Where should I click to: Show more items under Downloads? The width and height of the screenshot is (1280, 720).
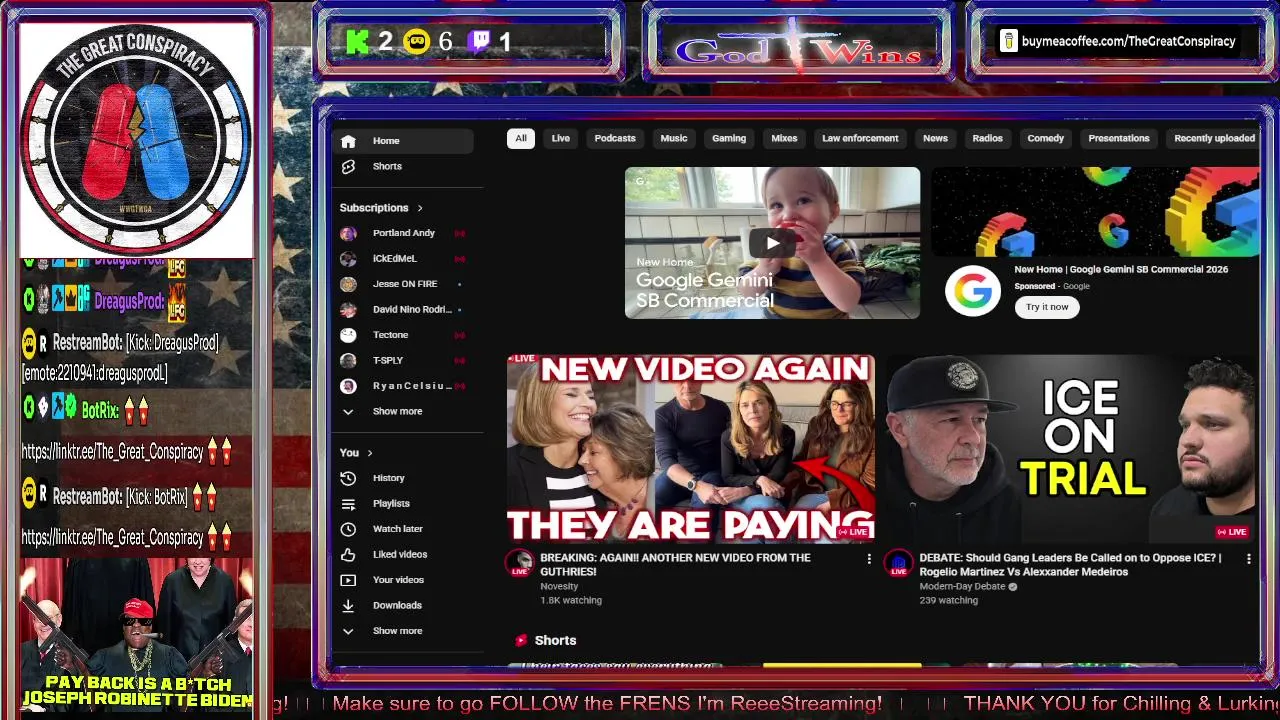[397, 631]
